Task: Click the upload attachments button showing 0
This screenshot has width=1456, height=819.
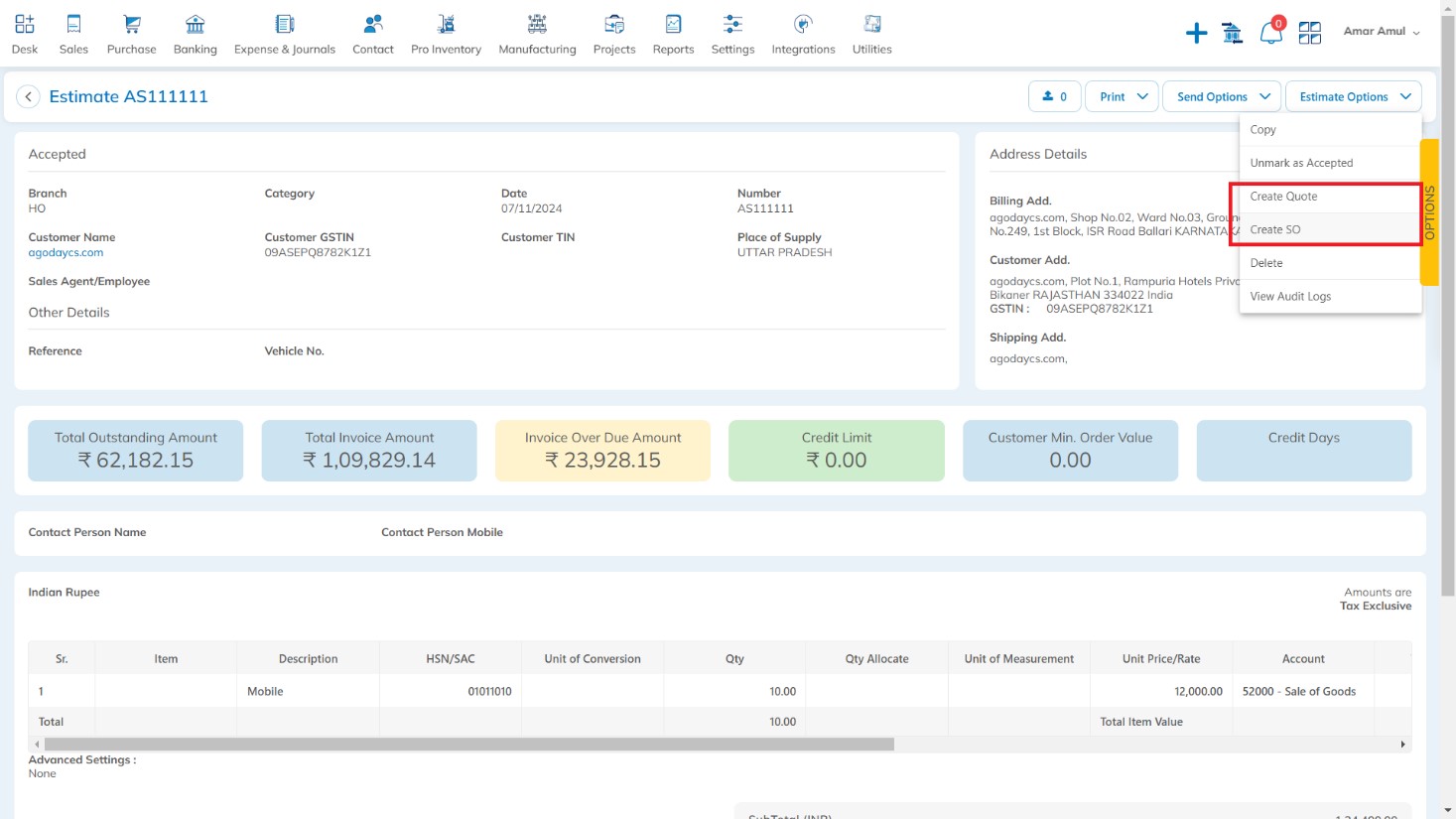Action: [x=1054, y=96]
